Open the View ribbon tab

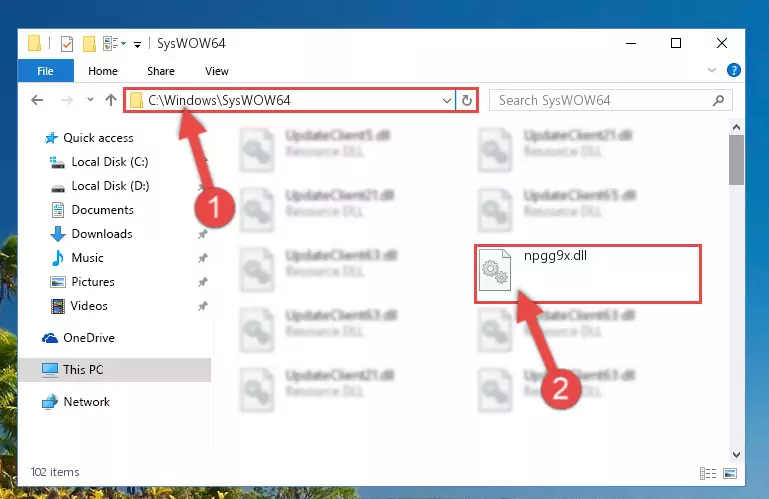coord(217,71)
